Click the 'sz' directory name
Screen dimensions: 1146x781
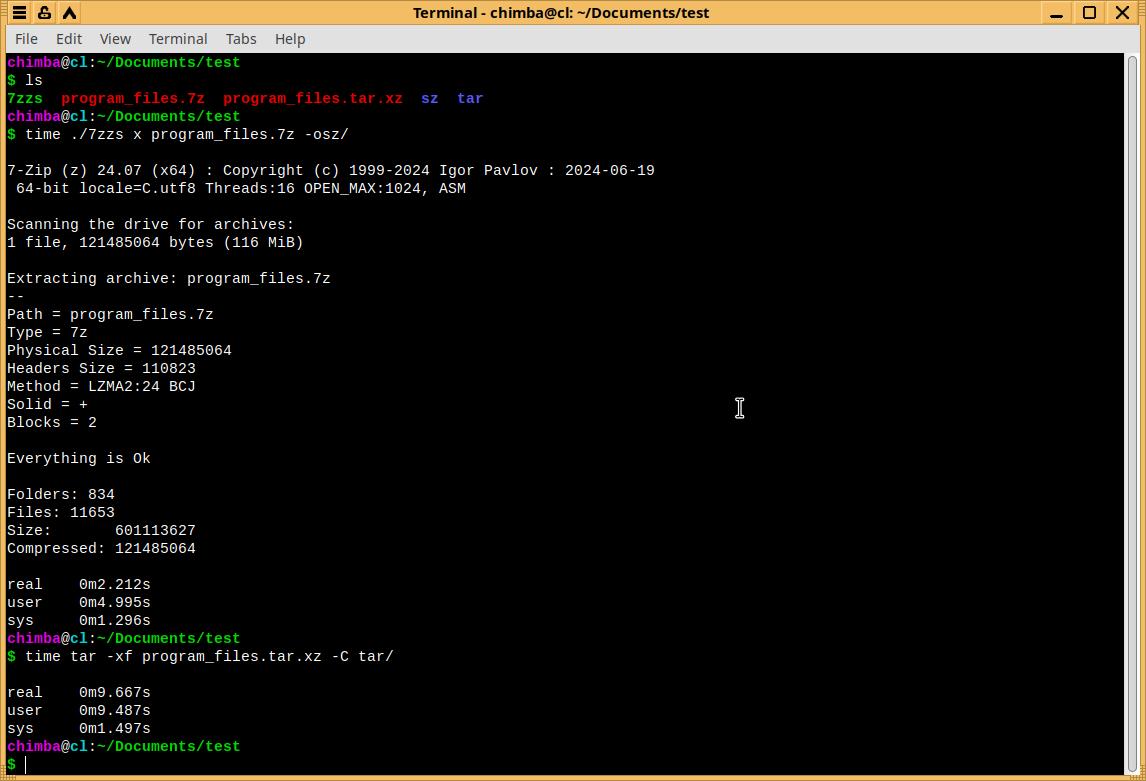(x=430, y=99)
